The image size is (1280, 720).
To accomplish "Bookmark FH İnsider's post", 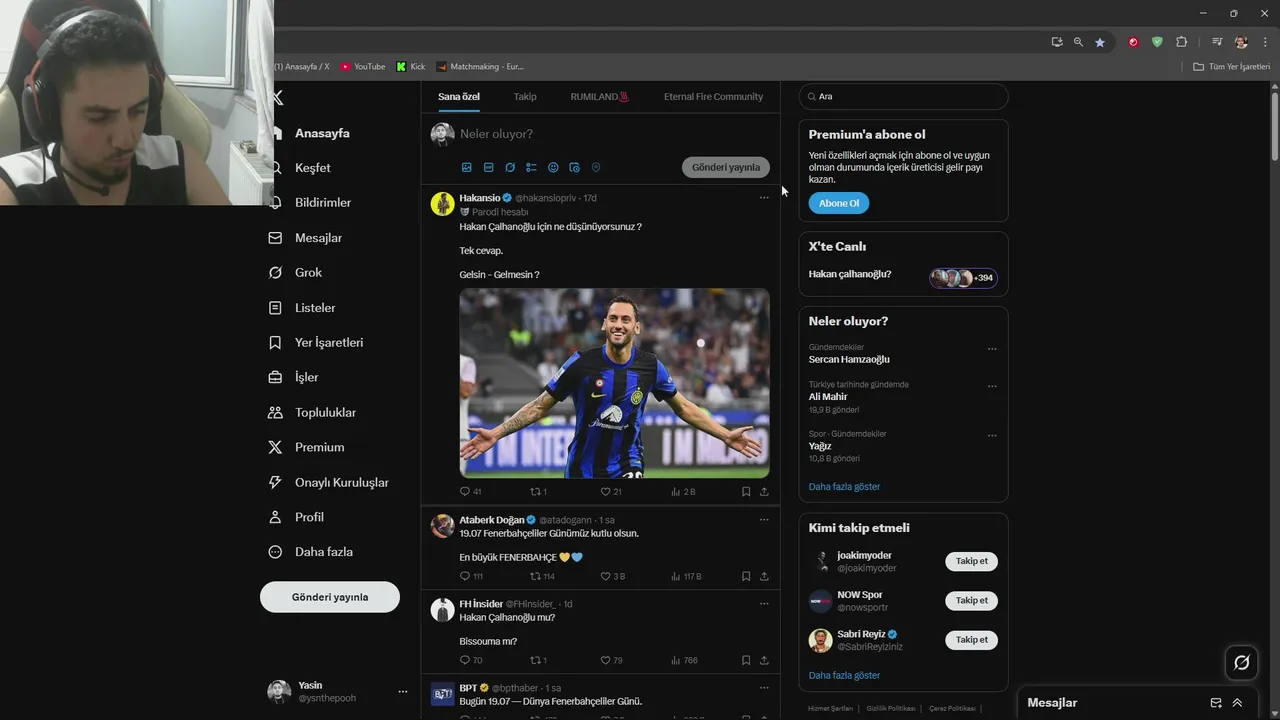I will (x=746, y=660).
